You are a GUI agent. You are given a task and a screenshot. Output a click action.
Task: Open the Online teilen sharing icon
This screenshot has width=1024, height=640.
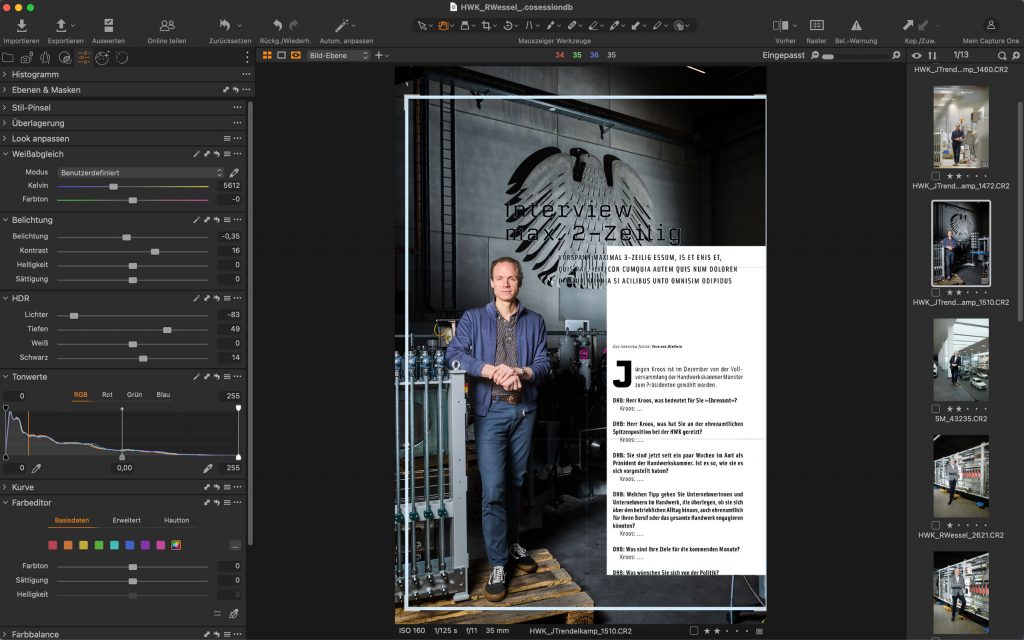tap(167, 25)
